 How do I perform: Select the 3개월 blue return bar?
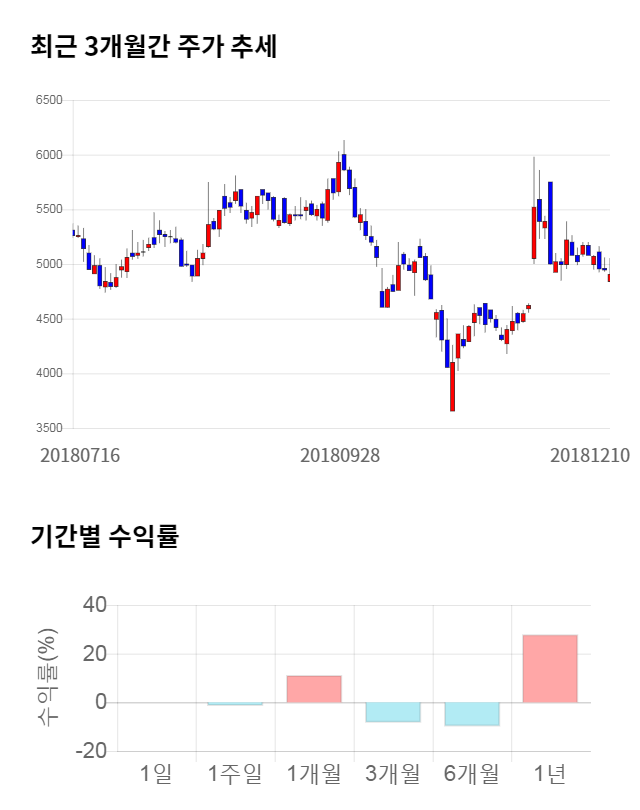pos(393,712)
